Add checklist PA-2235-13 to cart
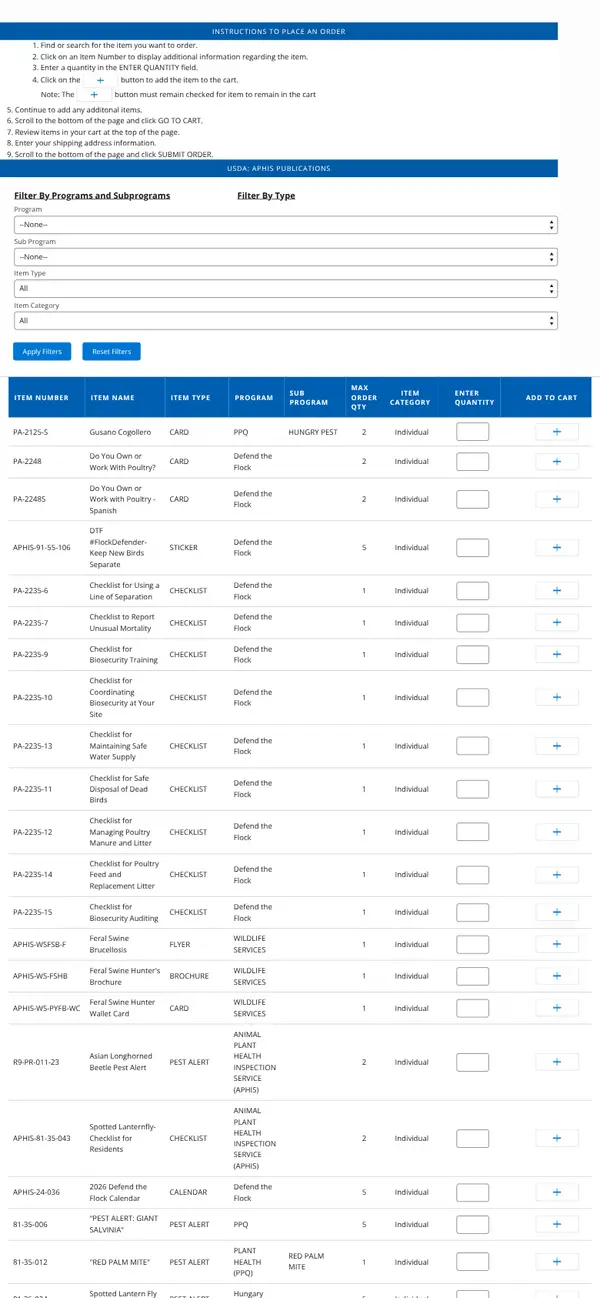 tap(557, 746)
